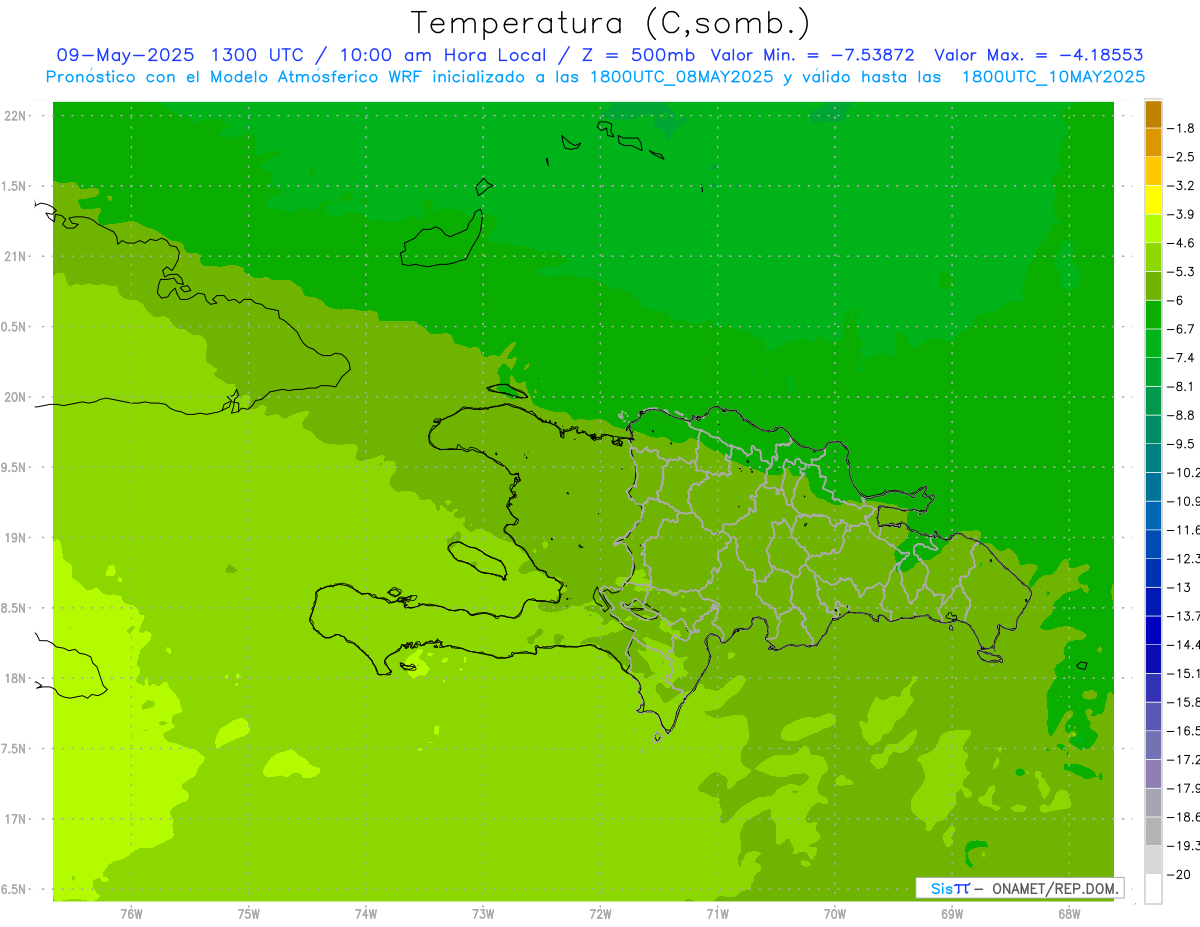Select the date '09-May-2025' in the header
The height and width of the screenshot is (927, 1200).
coord(123,55)
